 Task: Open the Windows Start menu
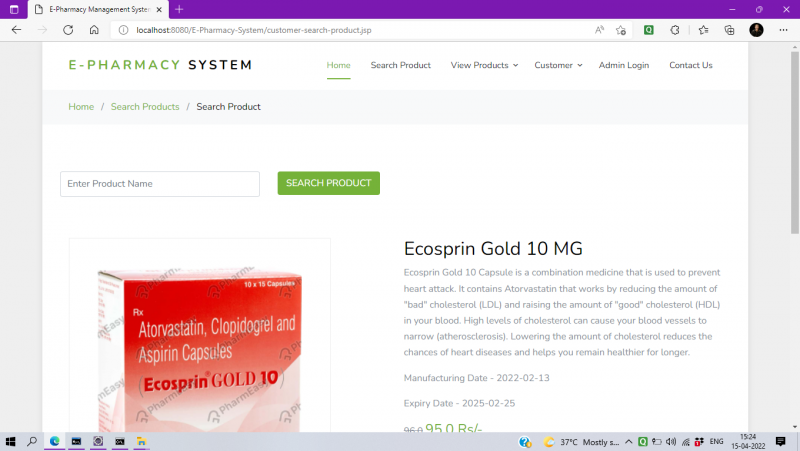tap(10, 441)
